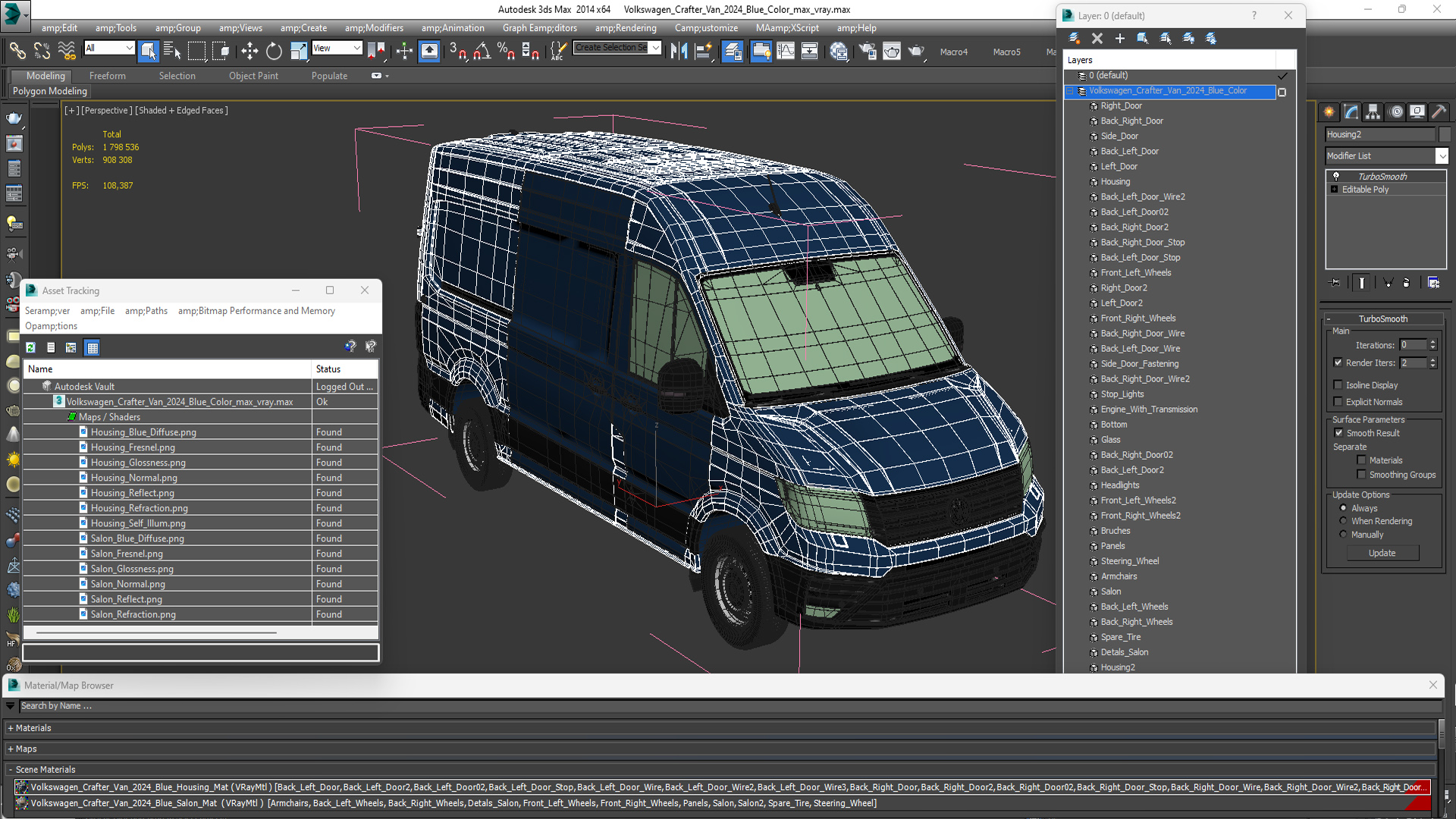Click the Mirror tool icon
Screen dimensions: 1456x819
tap(679, 51)
